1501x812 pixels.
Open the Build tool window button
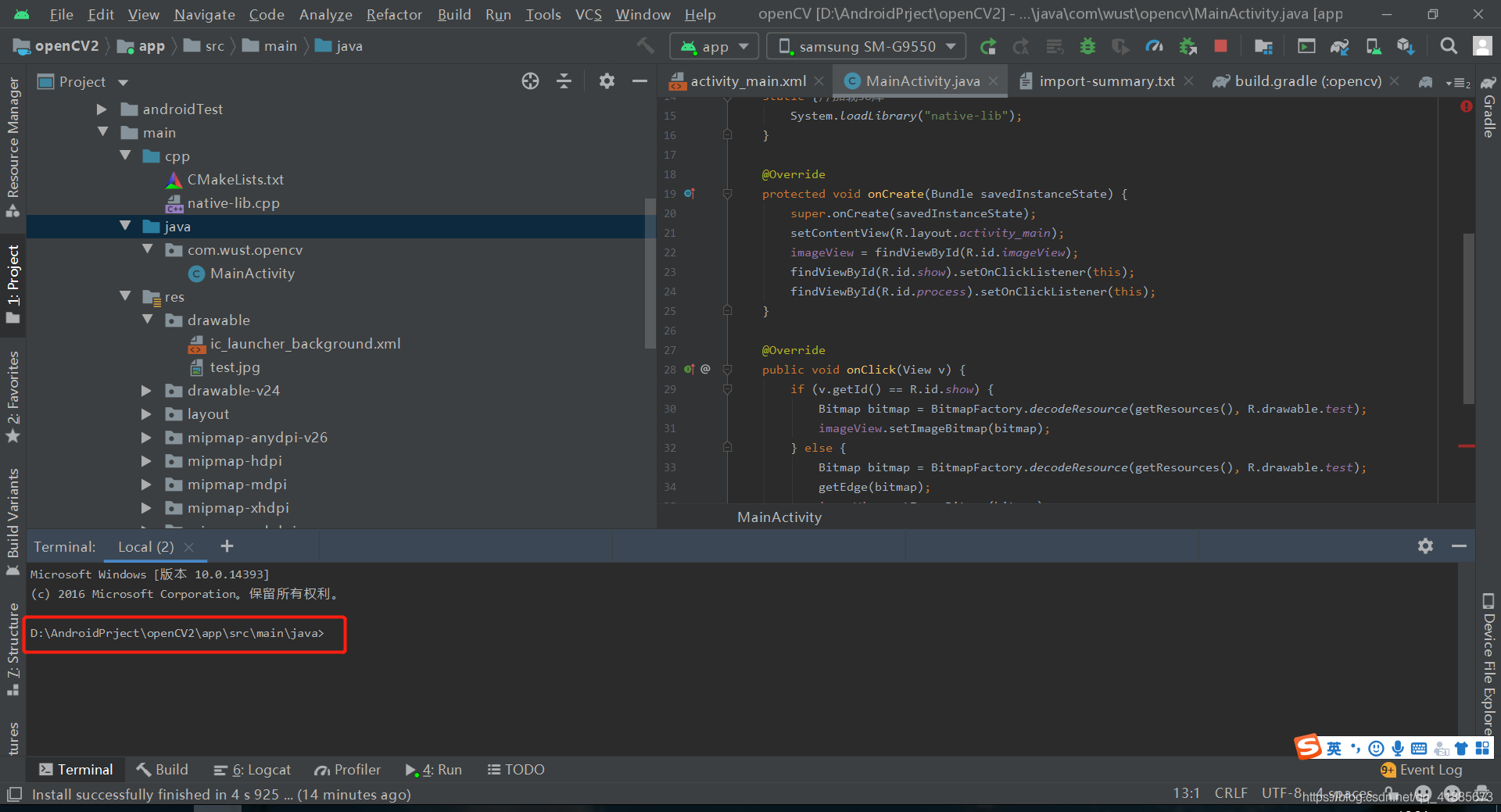(x=162, y=770)
